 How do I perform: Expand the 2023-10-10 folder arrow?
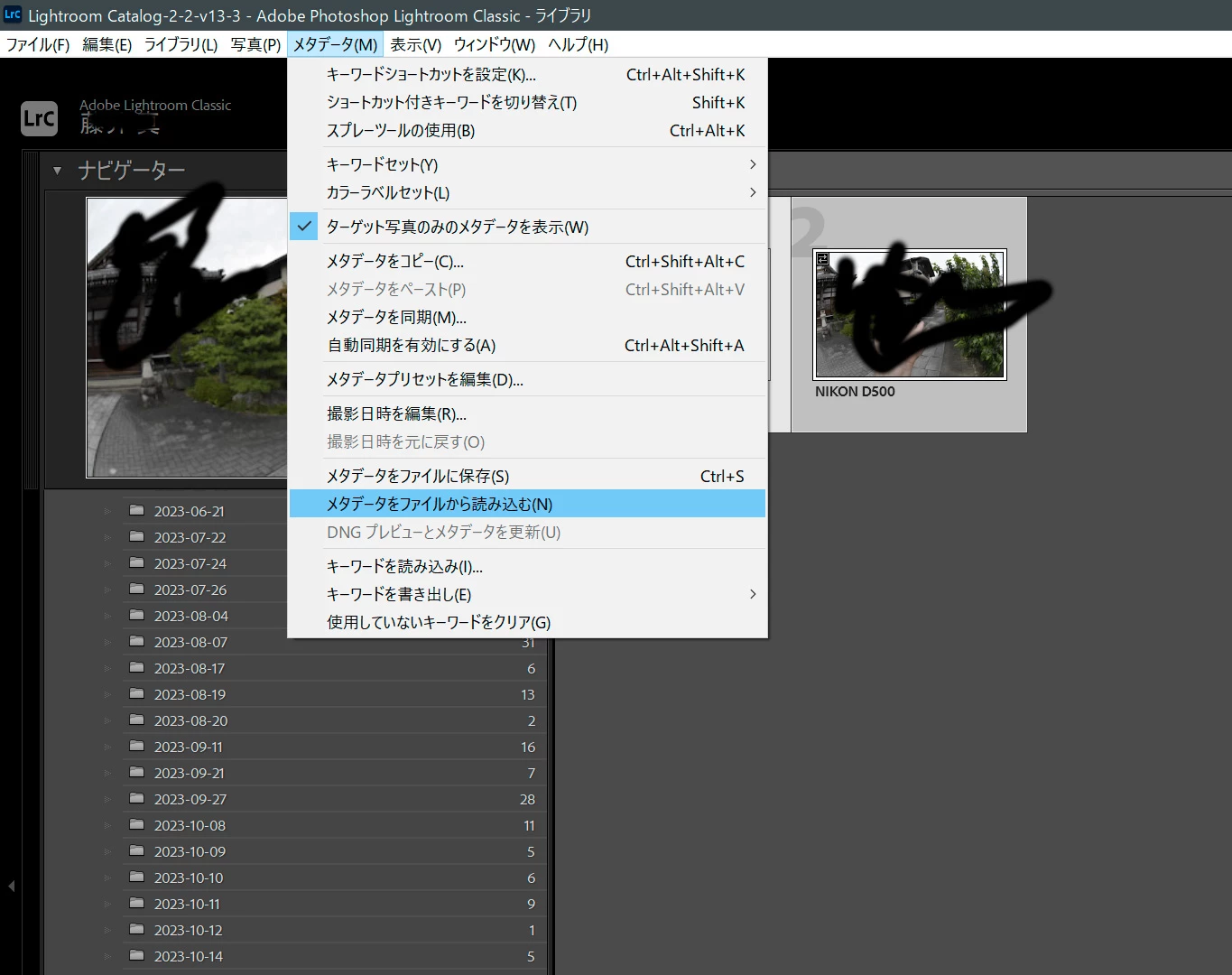[x=107, y=877]
